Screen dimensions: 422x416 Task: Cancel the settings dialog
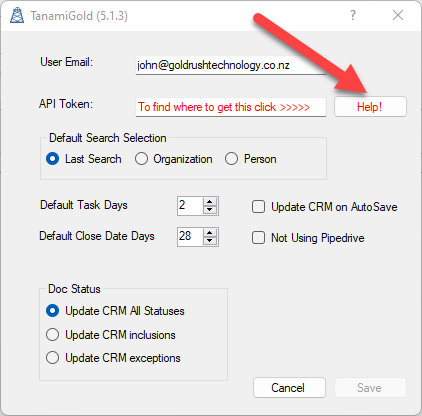pos(289,387)
